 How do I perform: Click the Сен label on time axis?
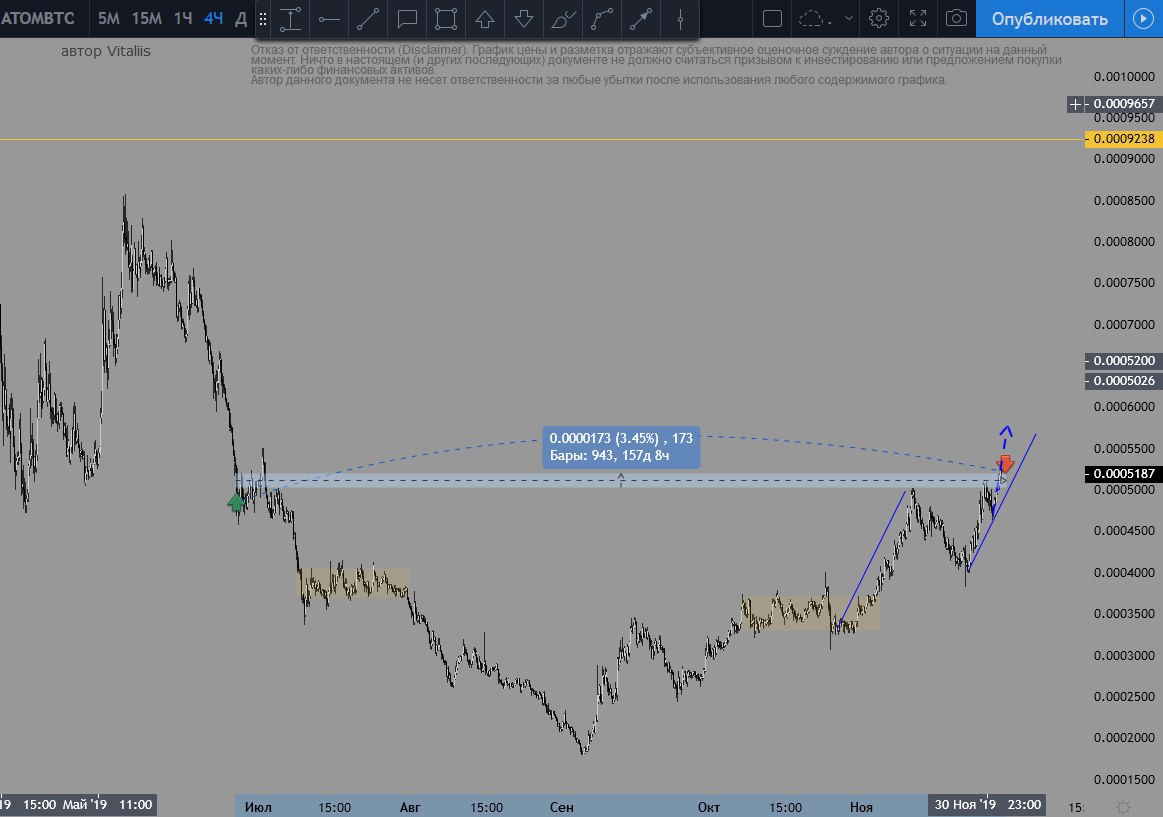561,807
